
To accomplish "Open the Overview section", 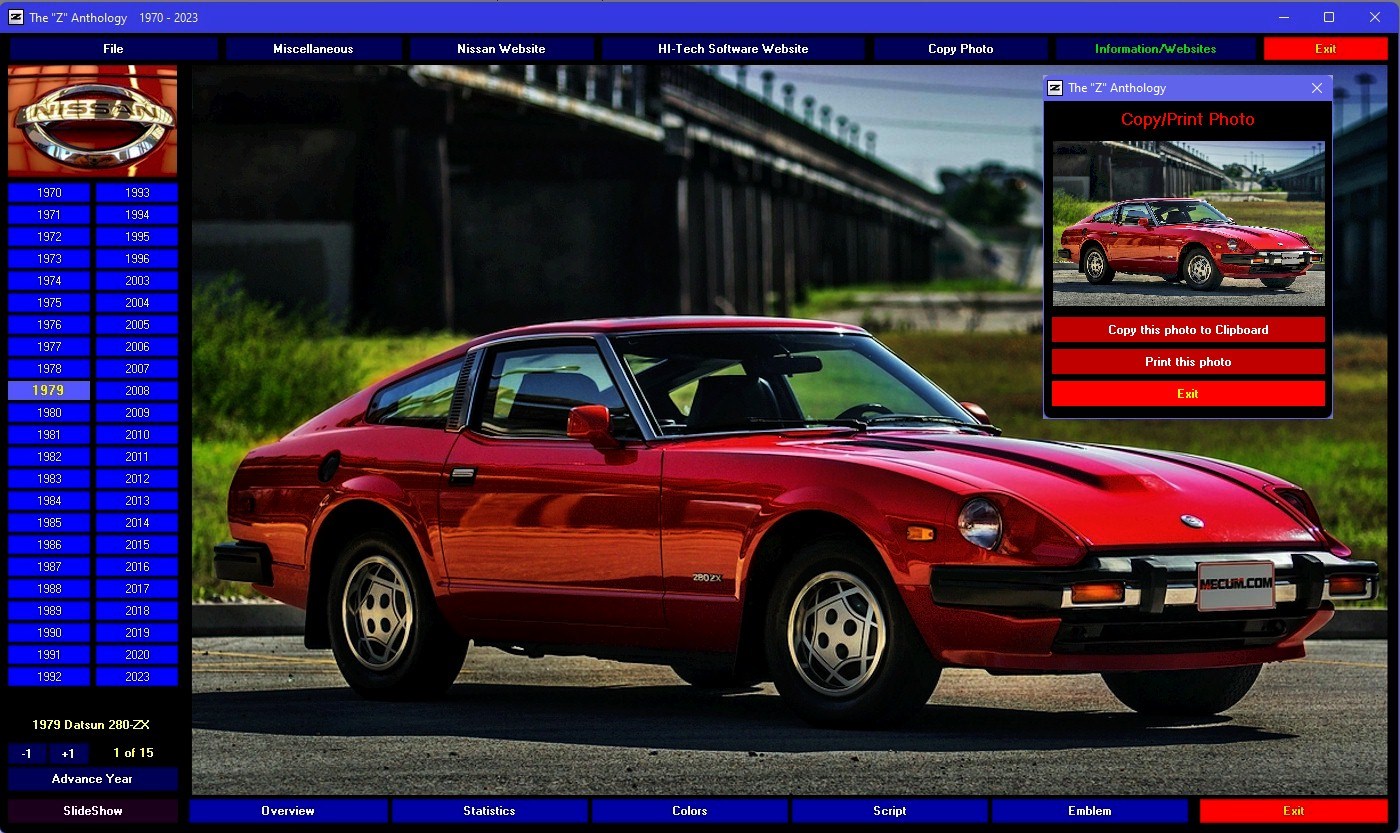I will coord(288,811).
